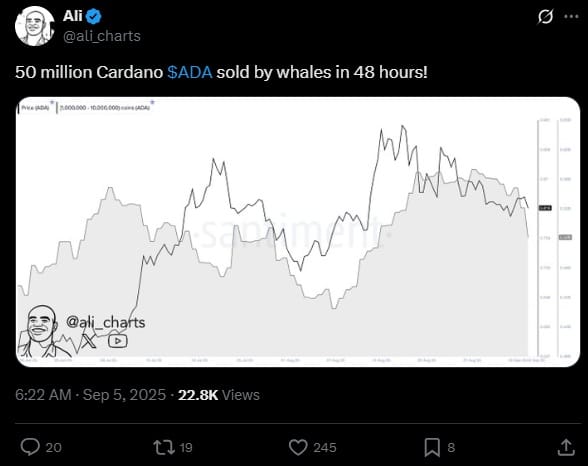The image size is (588, 466).
Task: Open the reply comment icon
Action: 30,447
